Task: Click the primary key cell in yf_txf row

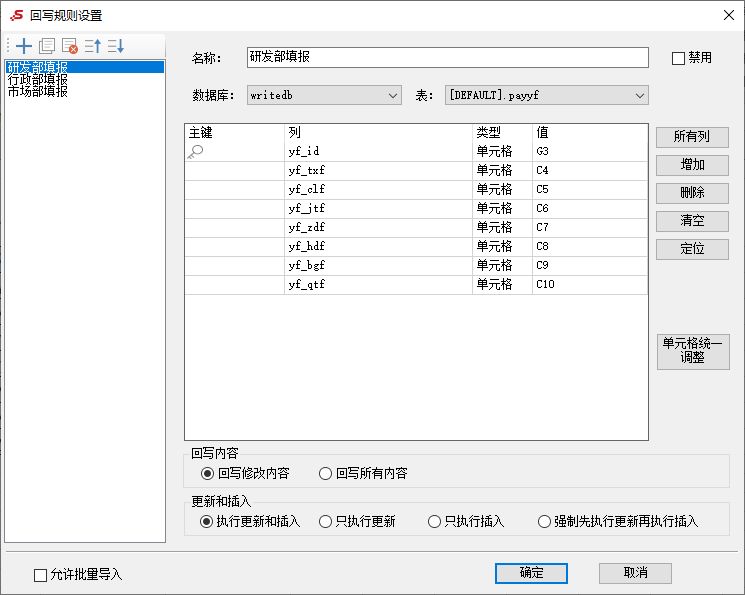Action: 235,171
